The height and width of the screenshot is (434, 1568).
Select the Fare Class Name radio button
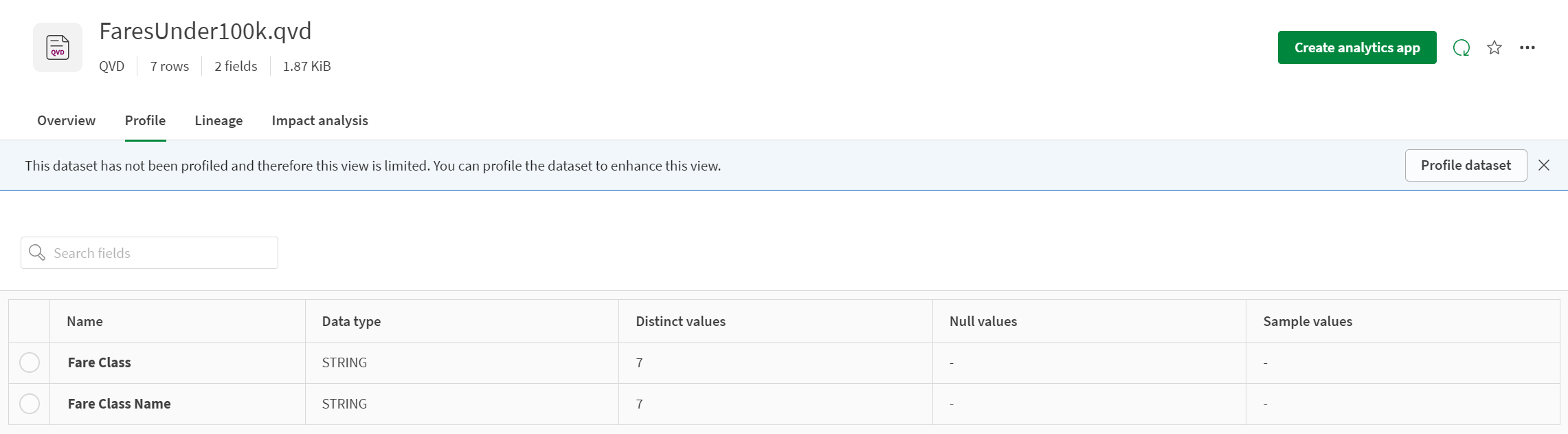click(x=30, y=404)
